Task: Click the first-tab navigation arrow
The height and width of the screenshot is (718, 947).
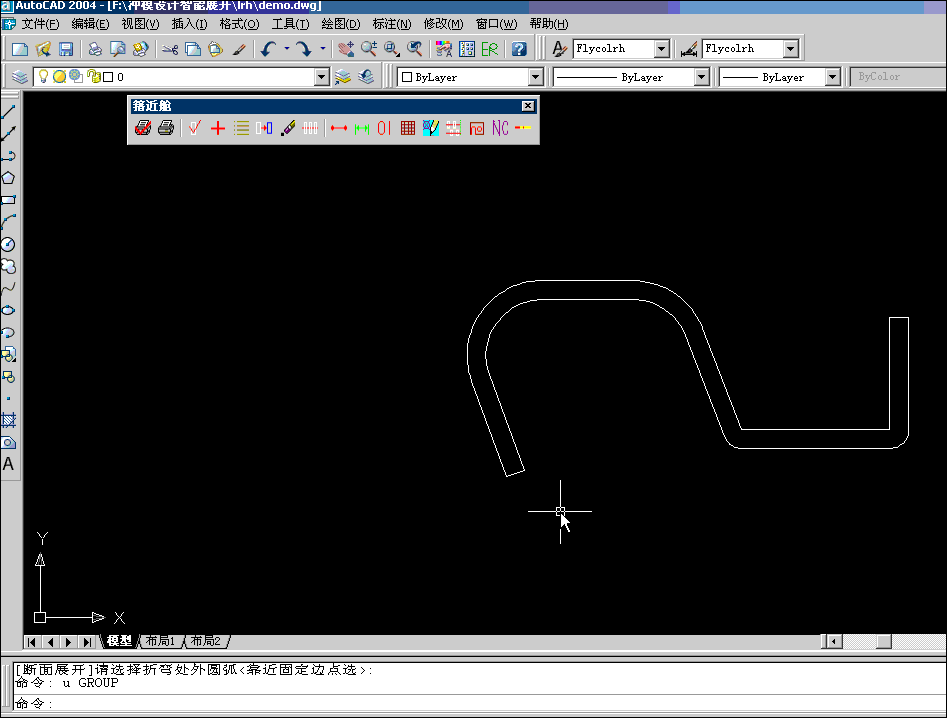Action: 32,642
